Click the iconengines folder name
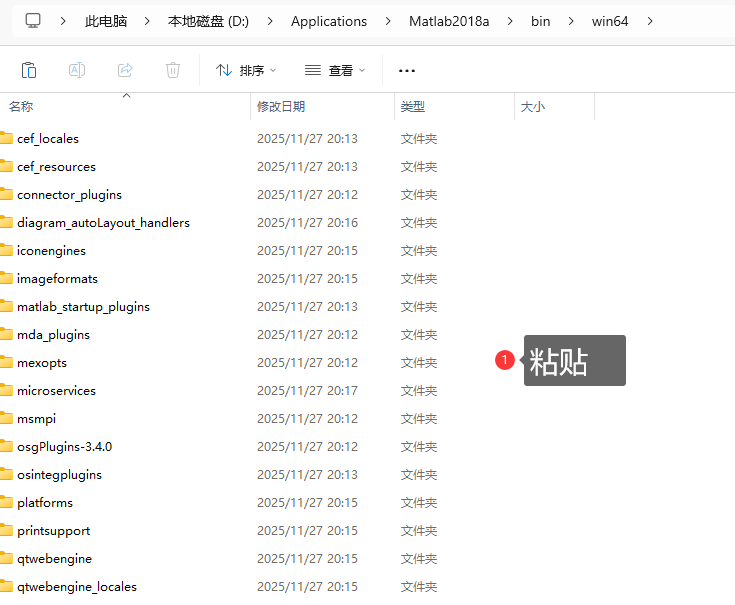The image size is (735, 605). click(x=52, y=251)
